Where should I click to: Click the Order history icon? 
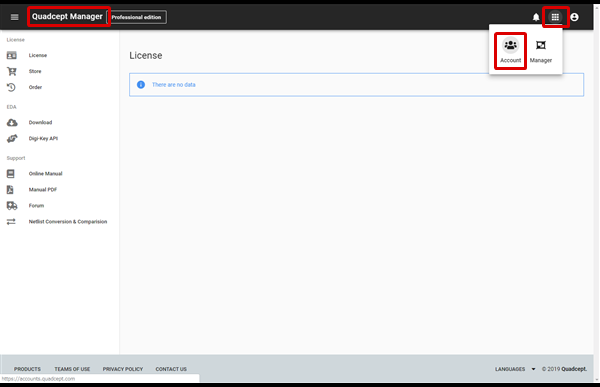pyautogui.click(x=11, y=87)
